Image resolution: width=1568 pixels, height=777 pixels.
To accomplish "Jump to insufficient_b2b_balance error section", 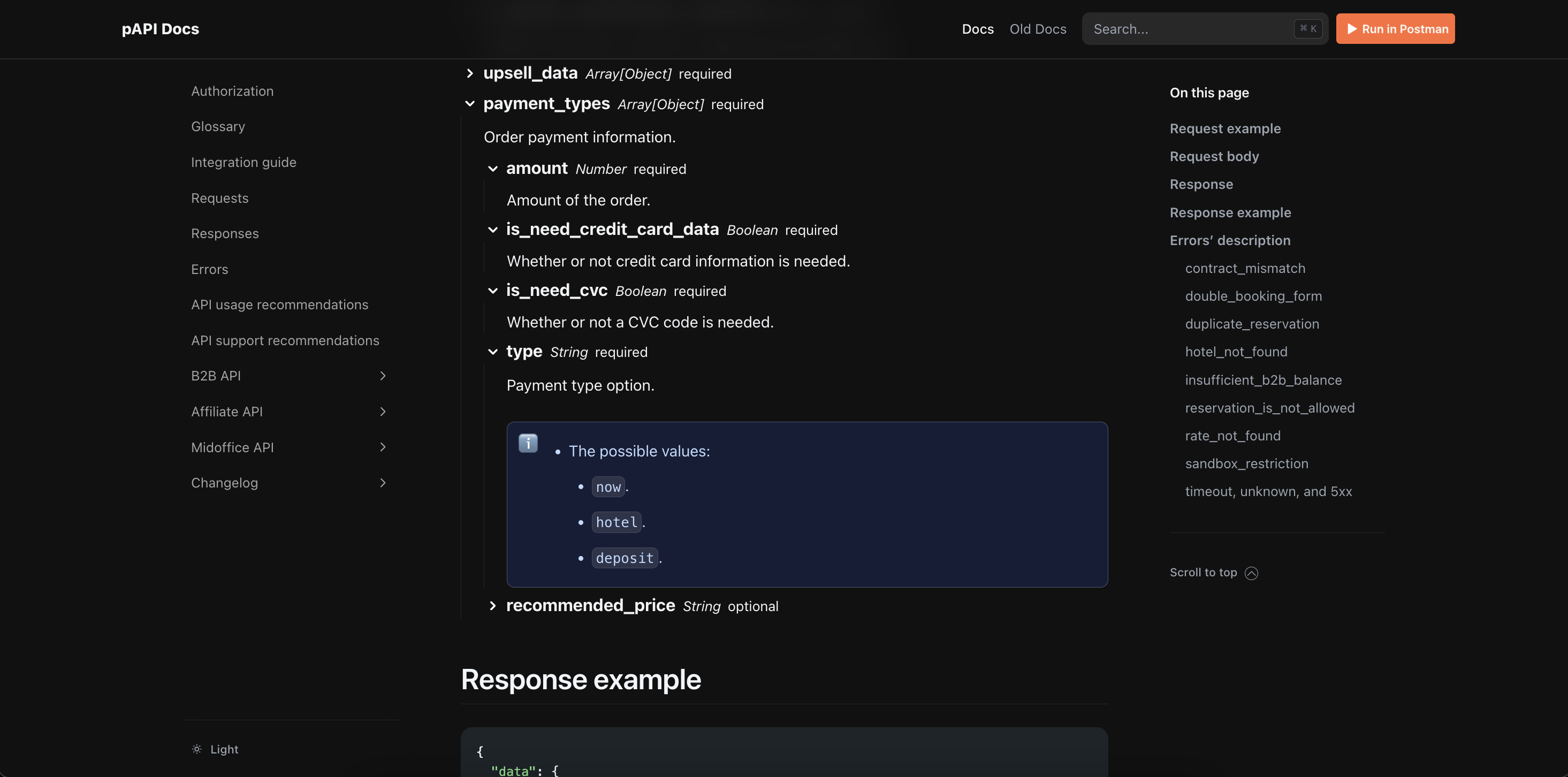I will [1263, 380].
